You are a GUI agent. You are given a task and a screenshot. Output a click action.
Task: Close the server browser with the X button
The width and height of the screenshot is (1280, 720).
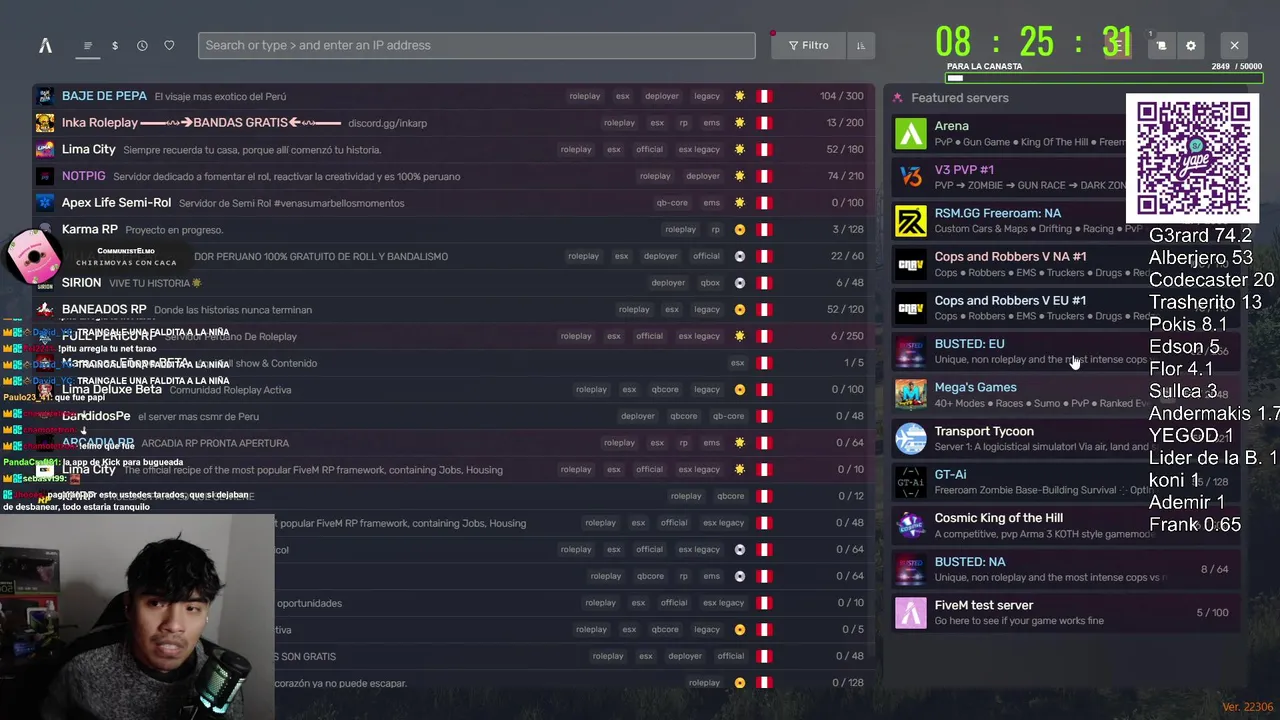coord(1234,45)
